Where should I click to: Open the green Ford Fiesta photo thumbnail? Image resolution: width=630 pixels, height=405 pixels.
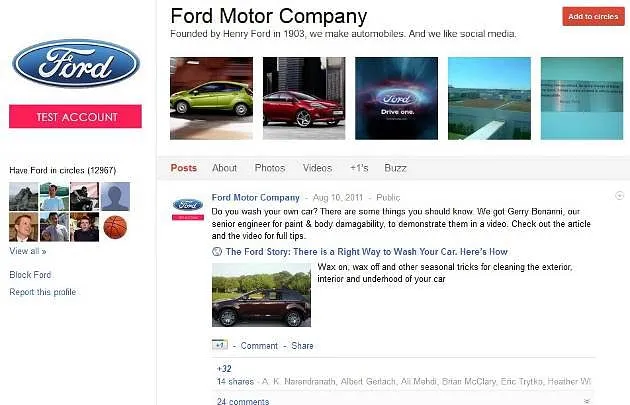point(211,98)
